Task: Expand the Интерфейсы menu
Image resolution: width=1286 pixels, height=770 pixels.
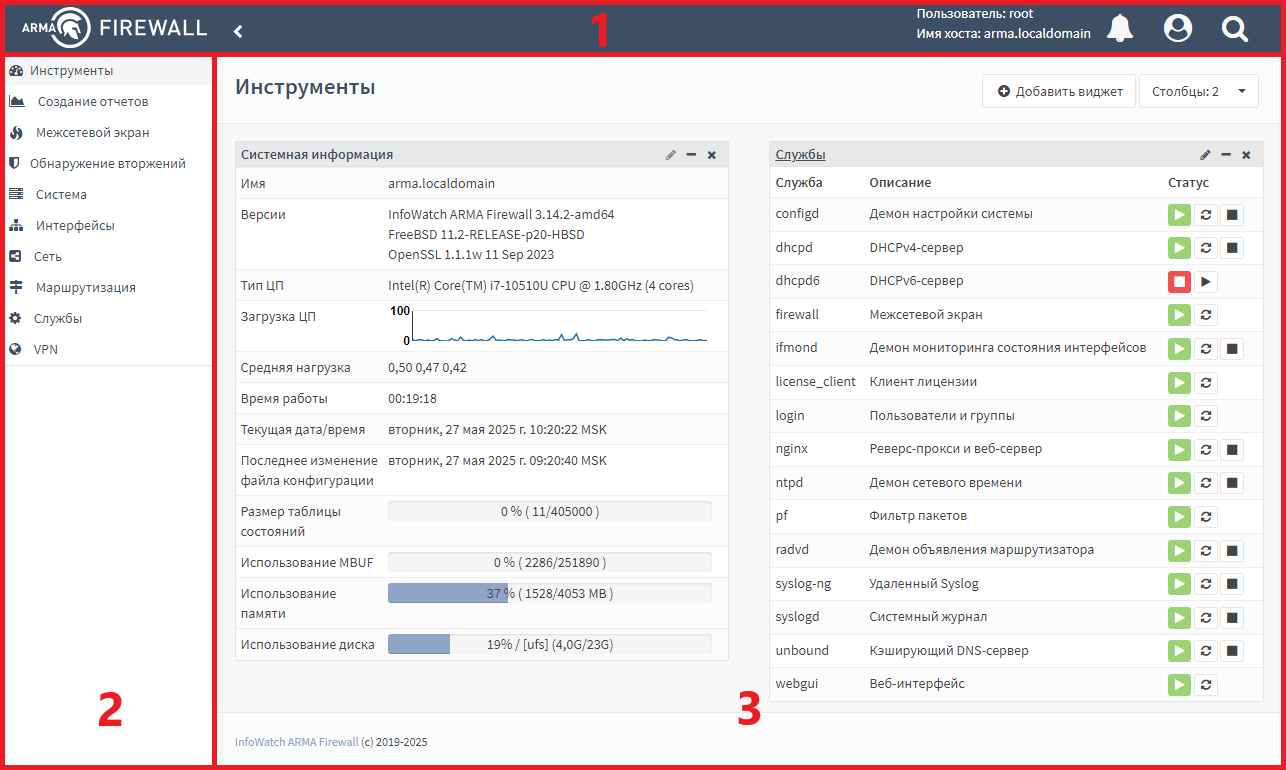Action: pos(108,226)
